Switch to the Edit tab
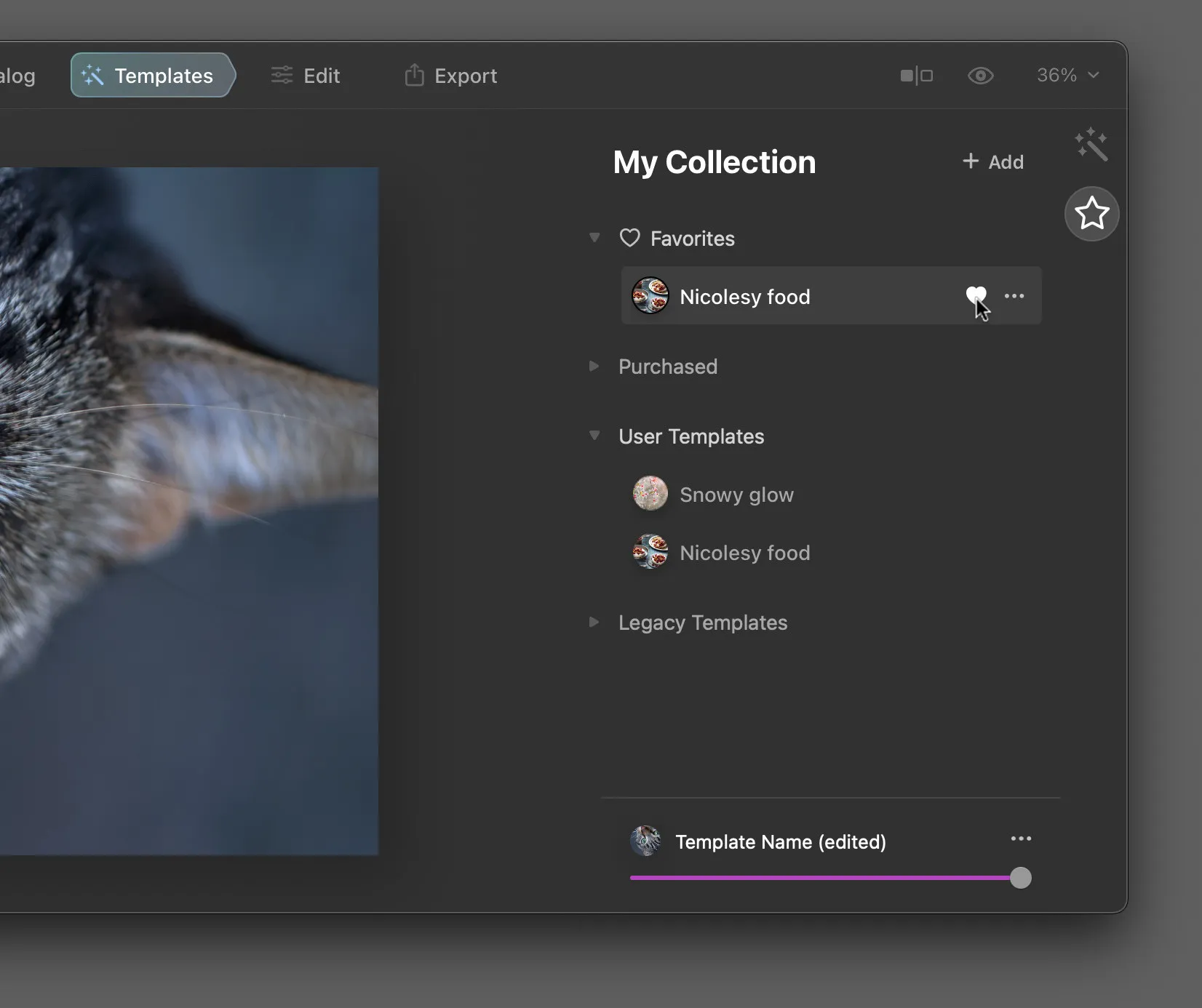Image resolution: width=1202 pixels, height=1008 pixels. (306, 76)
